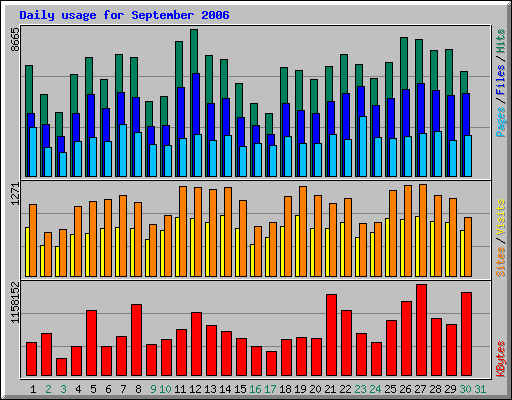Click the Hits legend label
The width and height of the screenshot is (512, 400).
[x=500, y=41]
